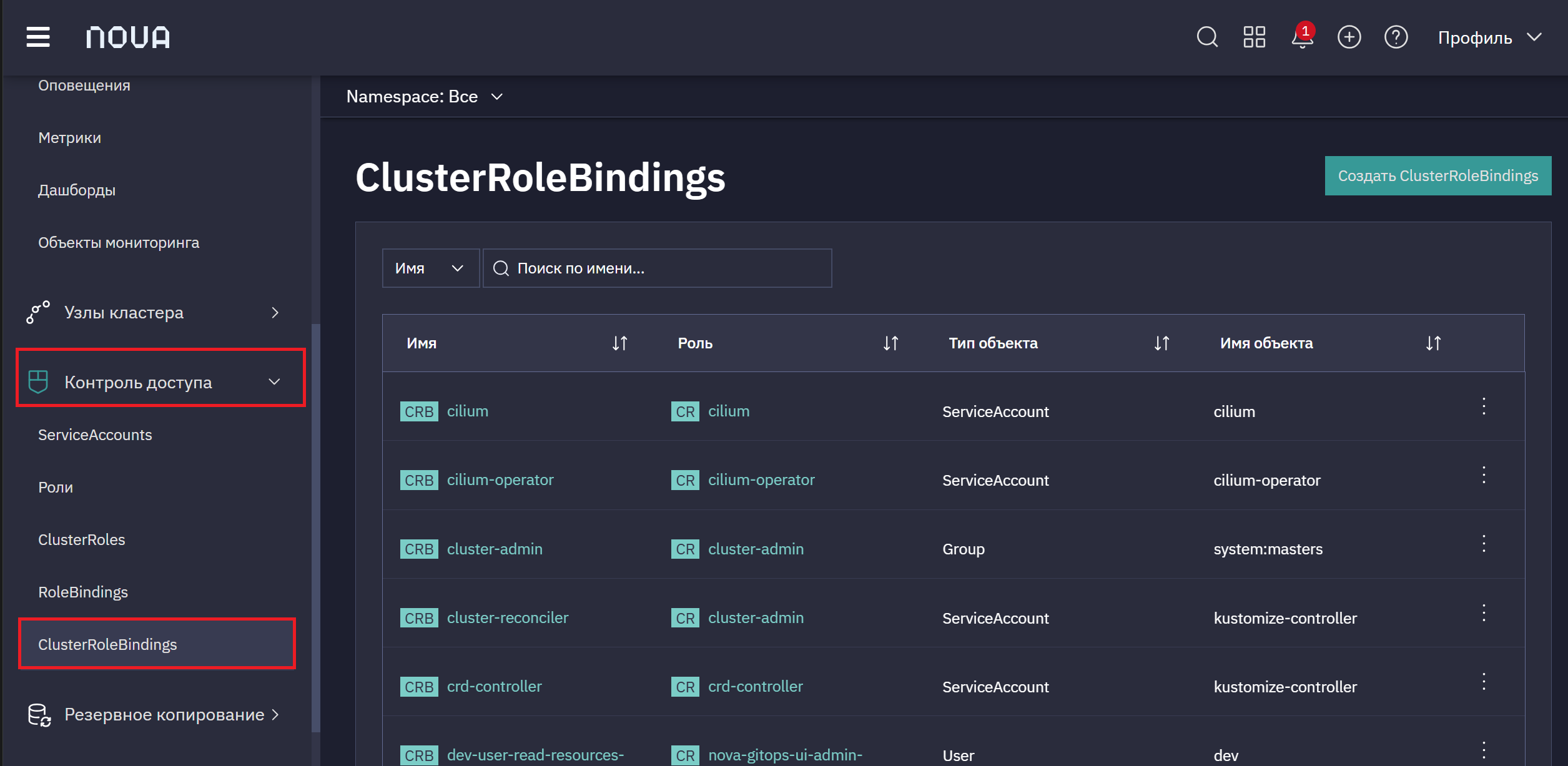Open the nova-gitops-ui-admin role link
This screenshot has height=766, width=1568.
[x=785, y=755]
